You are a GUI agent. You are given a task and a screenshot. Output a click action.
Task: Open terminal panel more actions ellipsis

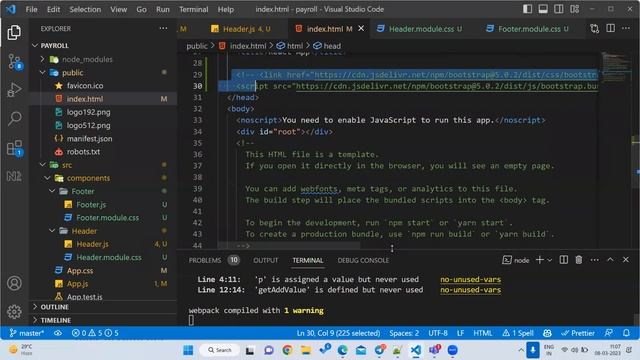coord(595,260)
